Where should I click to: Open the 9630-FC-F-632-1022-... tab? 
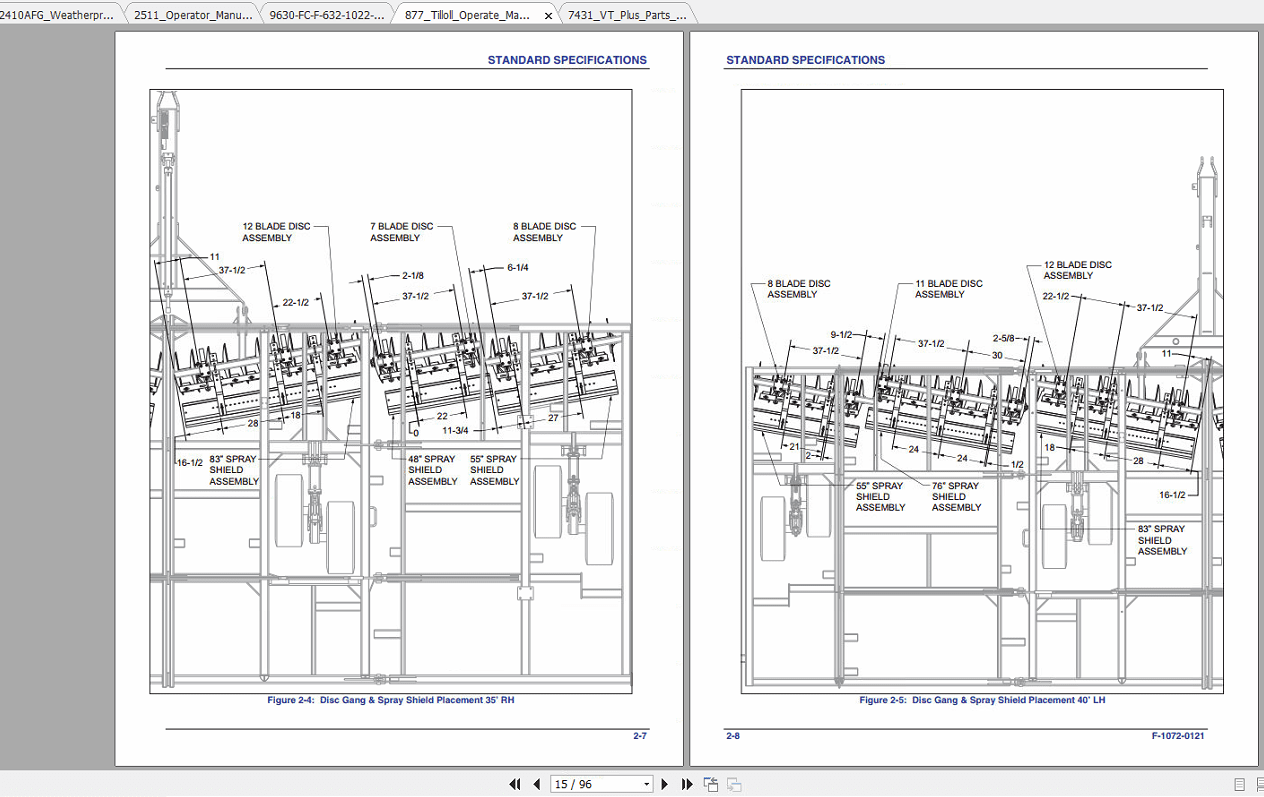coord(327,15)
